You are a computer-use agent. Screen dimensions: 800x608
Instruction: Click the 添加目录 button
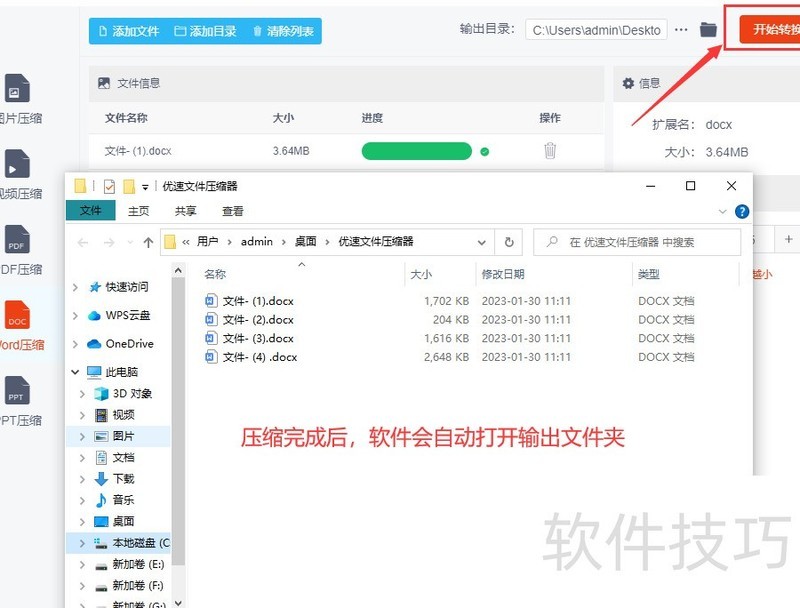[x=205, y=31]
